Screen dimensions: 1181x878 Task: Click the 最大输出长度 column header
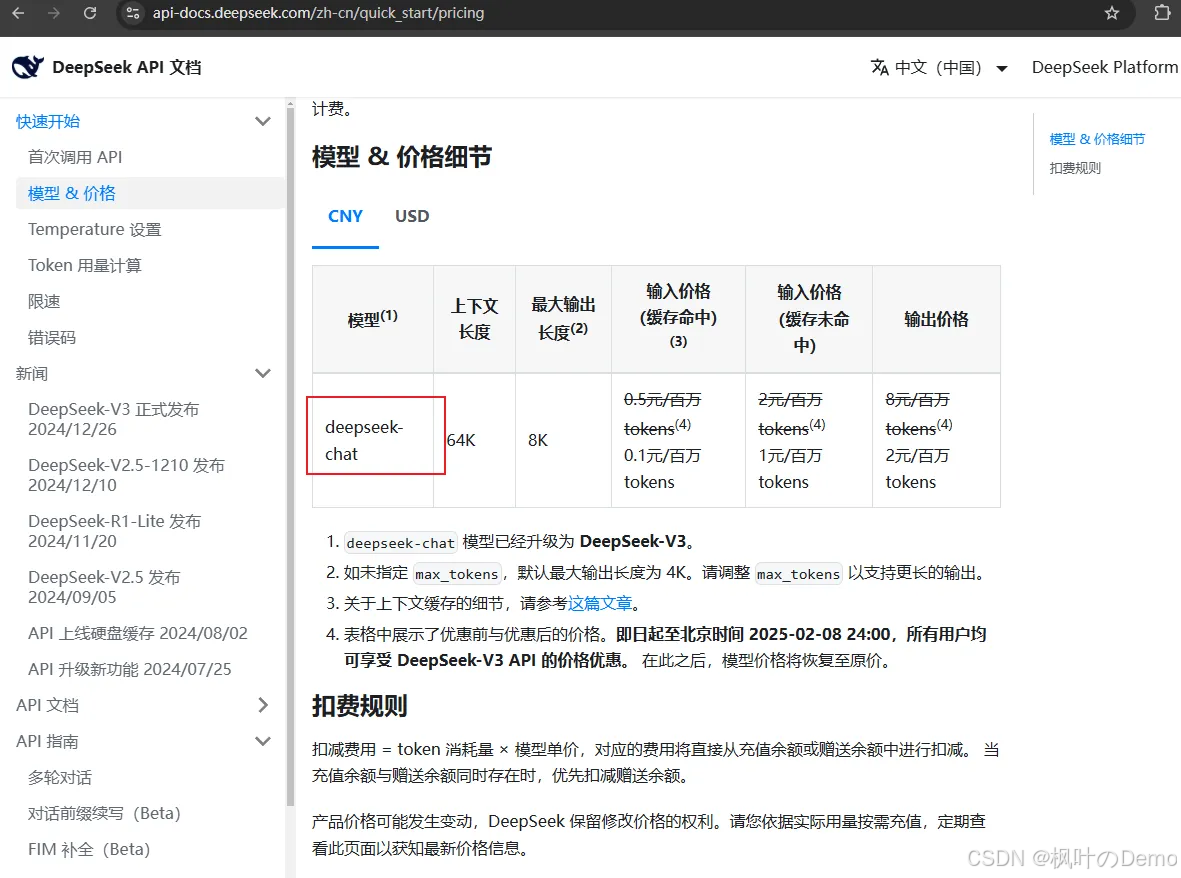coord(563,319)
